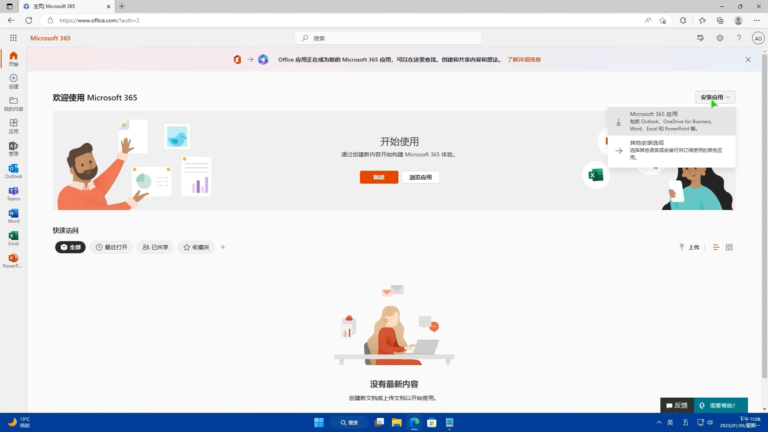Viewport: 768px width, 432px height.
Task: Go to Home in the sidebar
Action: 13,59
